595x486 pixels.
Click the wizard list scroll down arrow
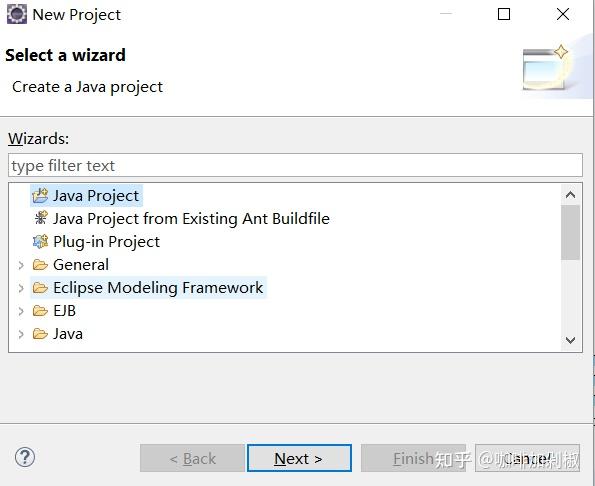[570, 340]
